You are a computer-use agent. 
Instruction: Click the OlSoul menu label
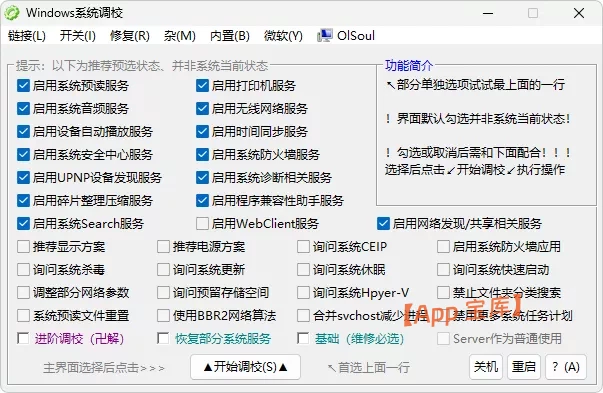tap(356, 36)
